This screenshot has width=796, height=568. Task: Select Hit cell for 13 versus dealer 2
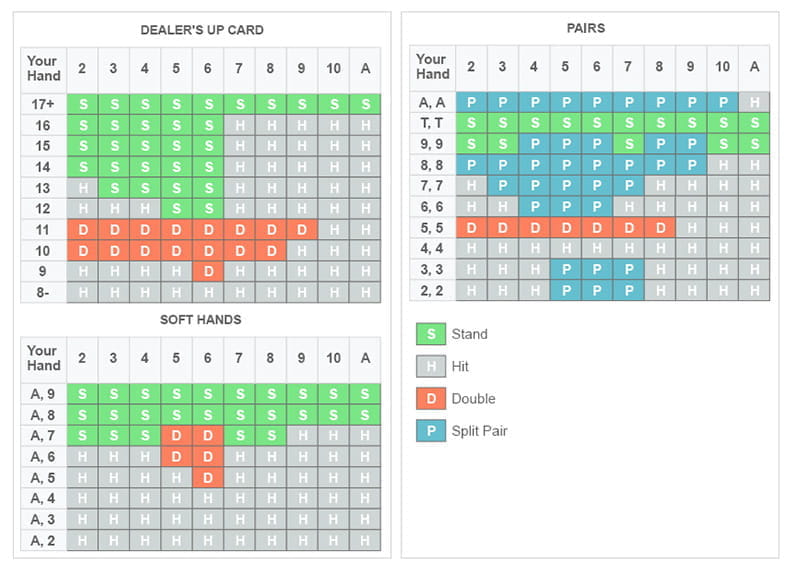click(x=81, y=187)
